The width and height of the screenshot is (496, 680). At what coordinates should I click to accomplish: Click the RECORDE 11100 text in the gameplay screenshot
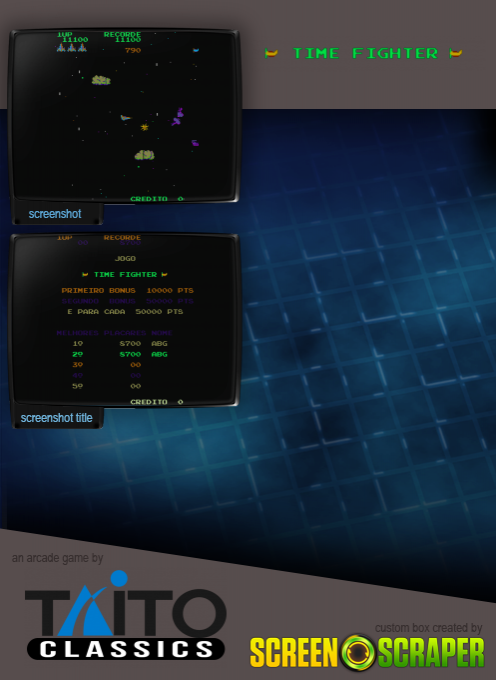pos(122,37)
